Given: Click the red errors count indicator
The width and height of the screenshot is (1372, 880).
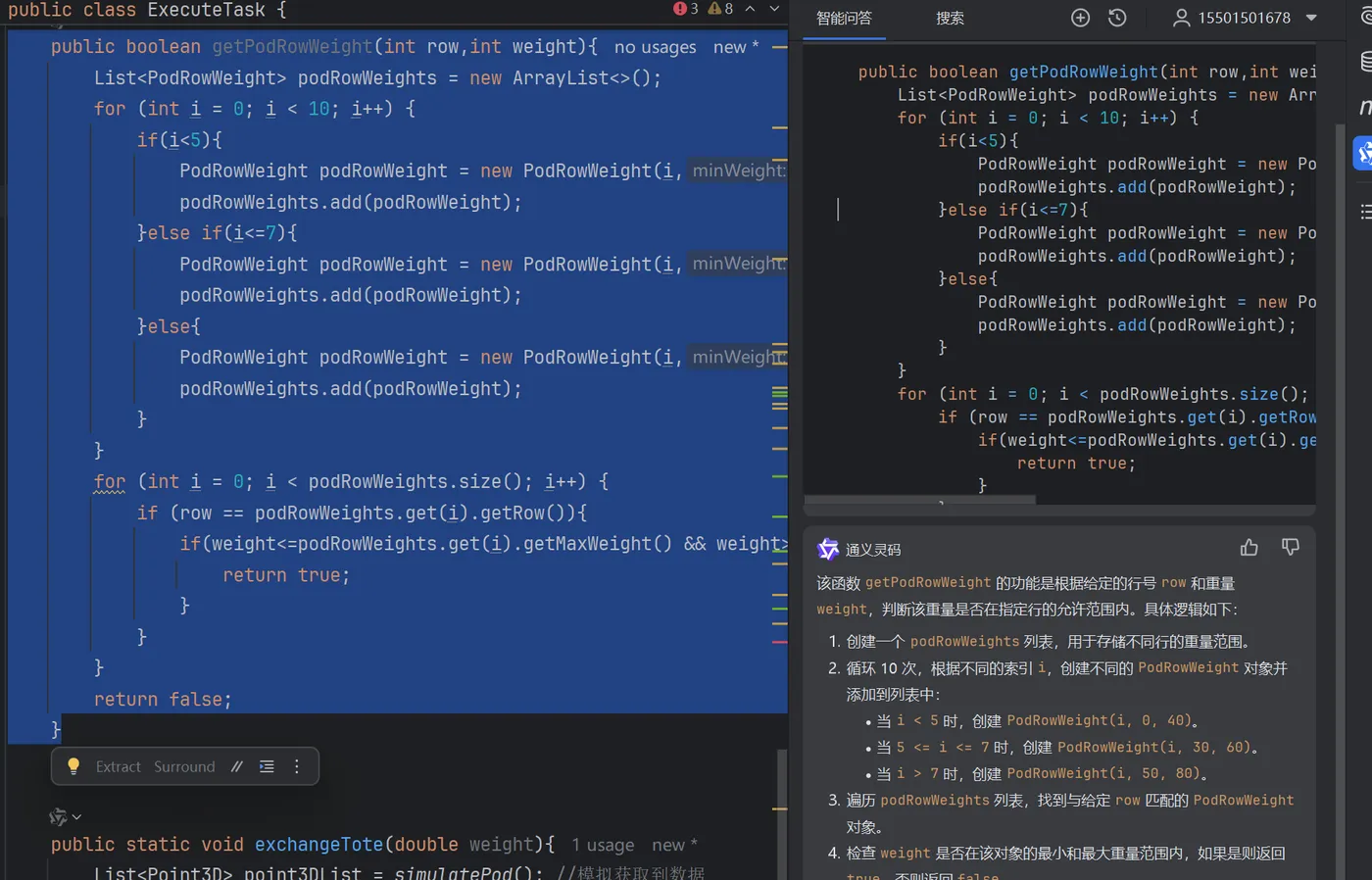Looking at the screenshot, I should tap(685, 9).
